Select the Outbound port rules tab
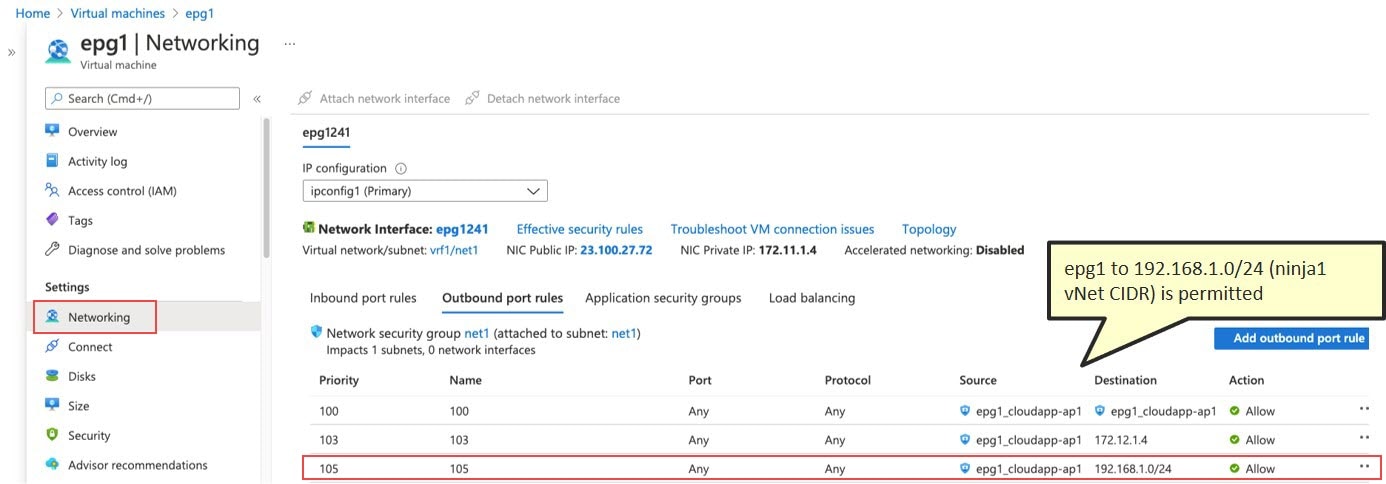The image size is (1386, 484). 502,298
